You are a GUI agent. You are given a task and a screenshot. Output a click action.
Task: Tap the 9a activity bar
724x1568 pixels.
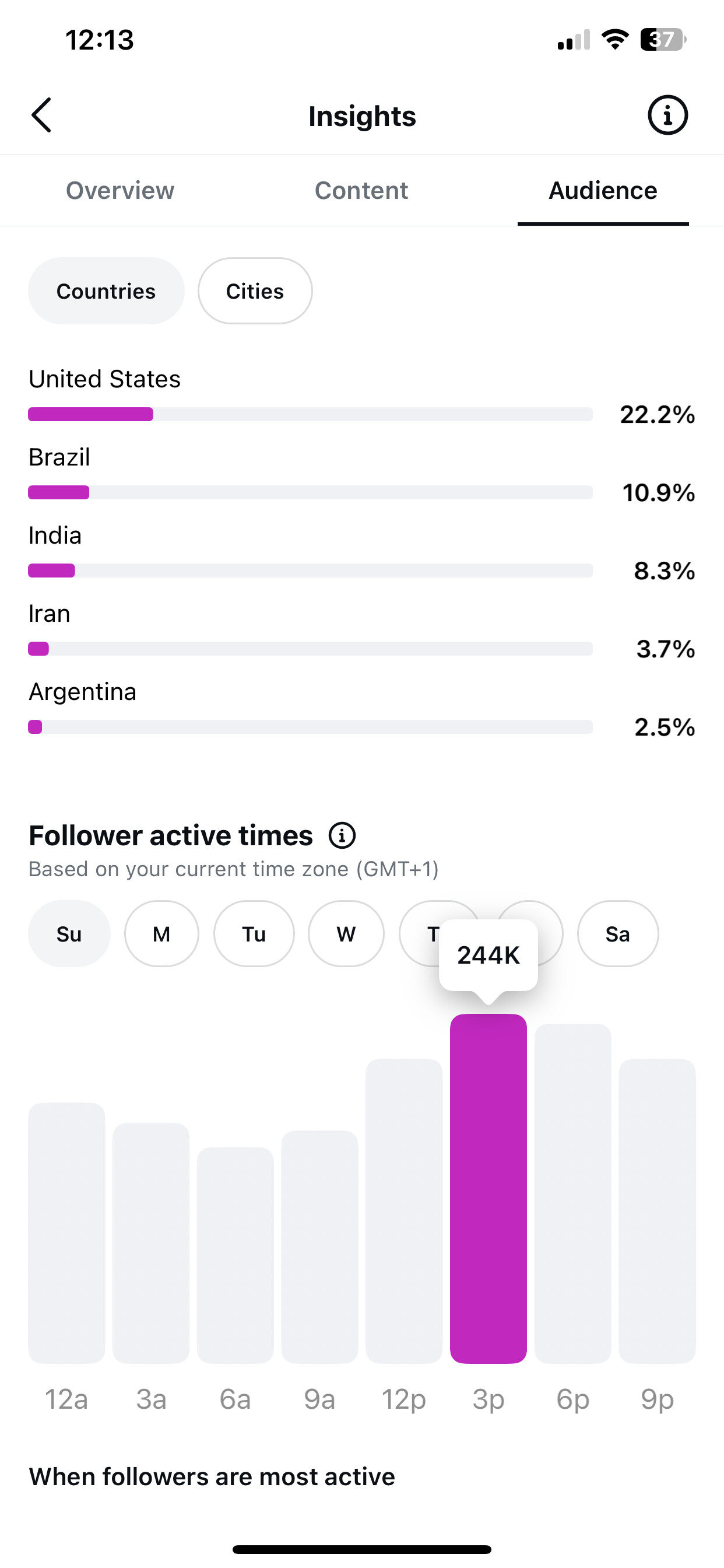(319, 1247)
